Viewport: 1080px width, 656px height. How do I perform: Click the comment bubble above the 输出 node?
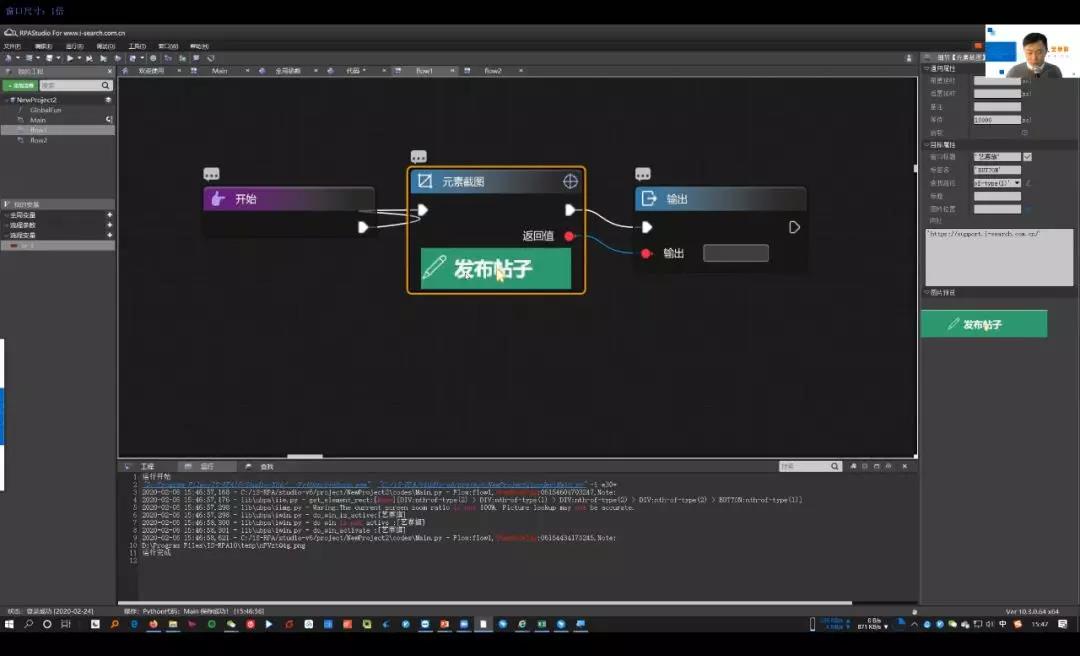[x=643, y=174]
